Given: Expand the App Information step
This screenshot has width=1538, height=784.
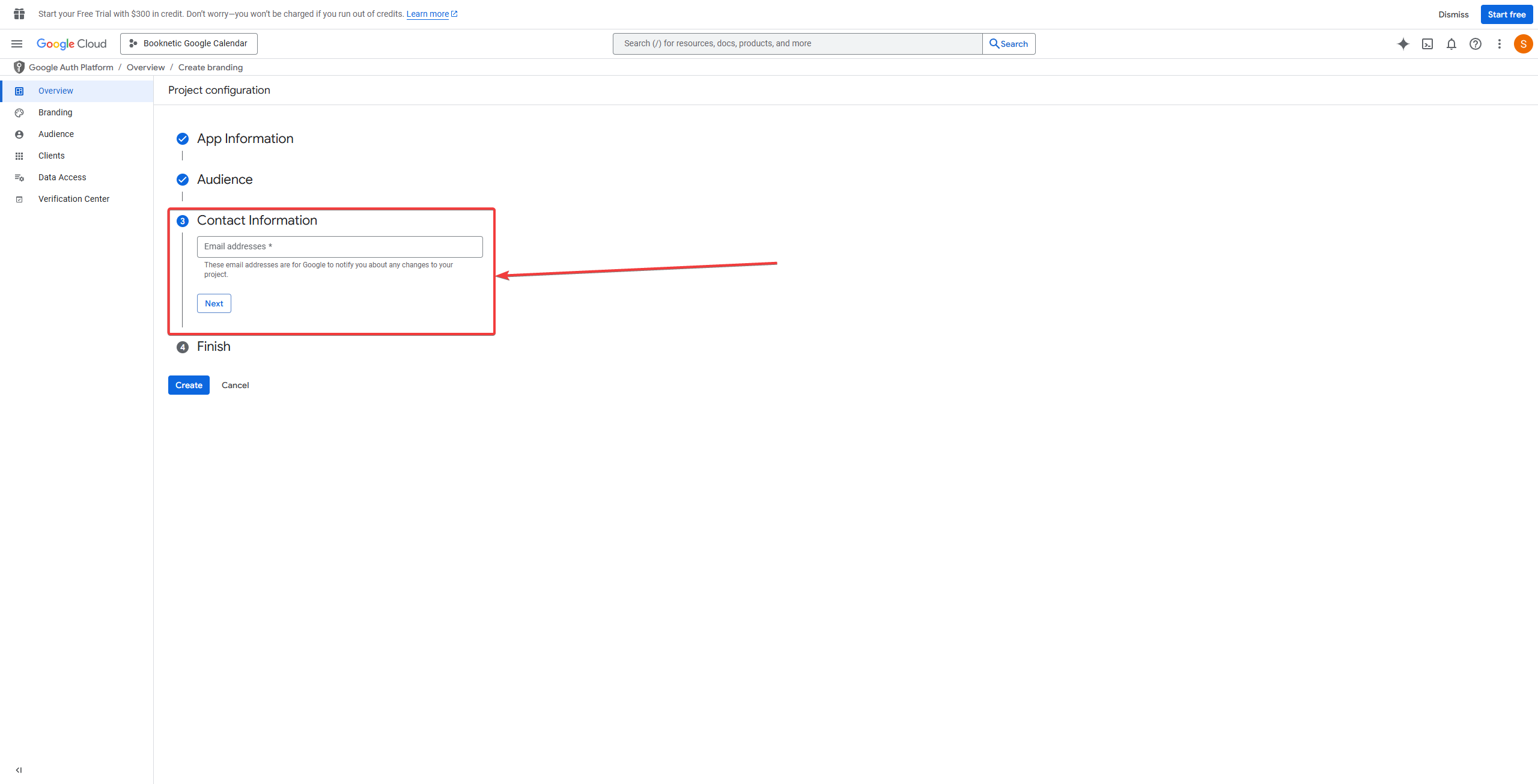Looking at the screenshot, I should click(x=245, y=139).
